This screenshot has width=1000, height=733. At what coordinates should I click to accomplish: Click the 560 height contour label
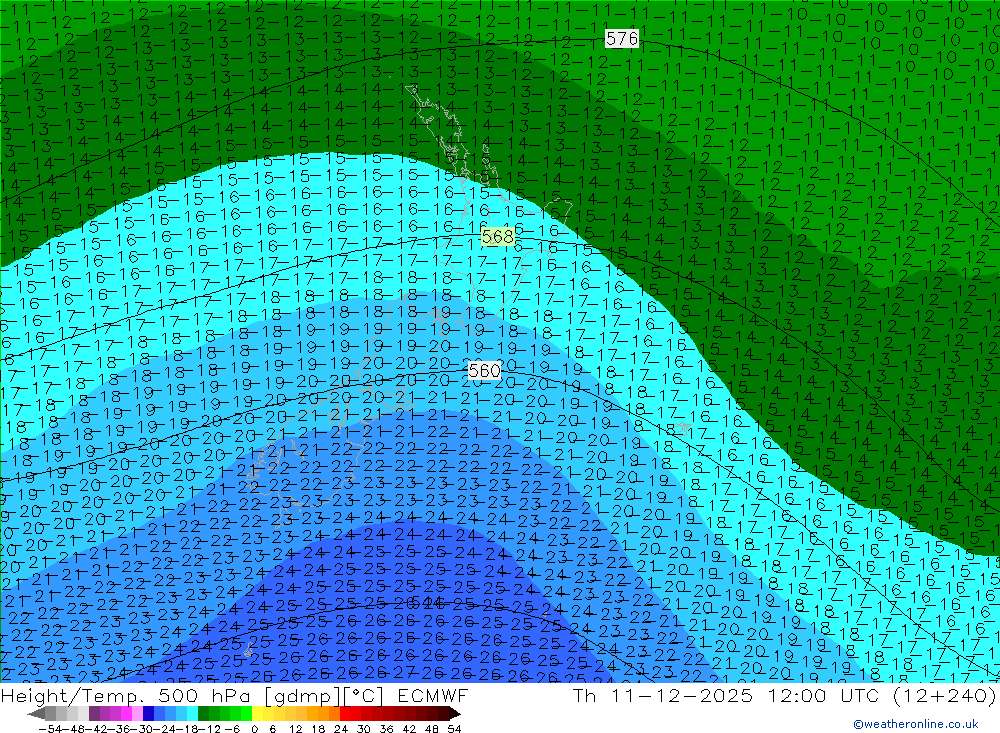(484, 371)
